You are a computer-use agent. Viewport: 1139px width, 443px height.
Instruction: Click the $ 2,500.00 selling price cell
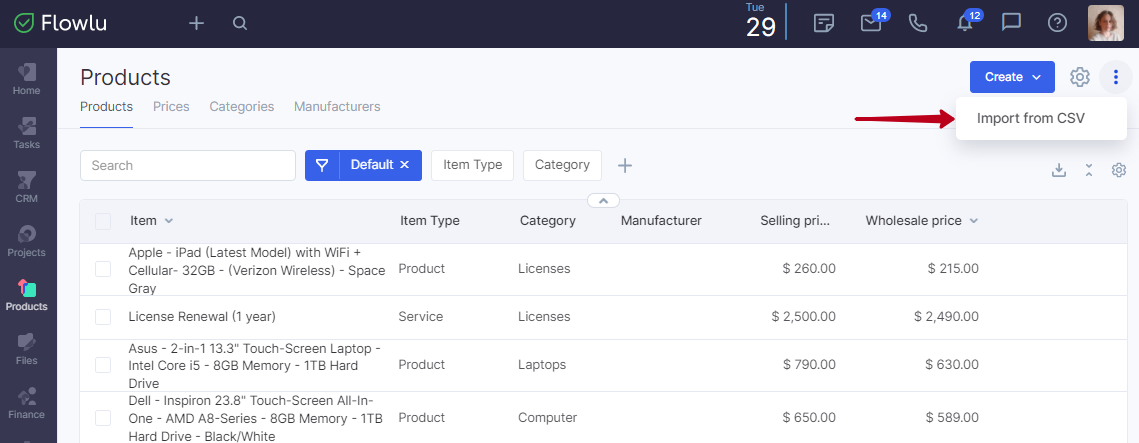point(803,317)
